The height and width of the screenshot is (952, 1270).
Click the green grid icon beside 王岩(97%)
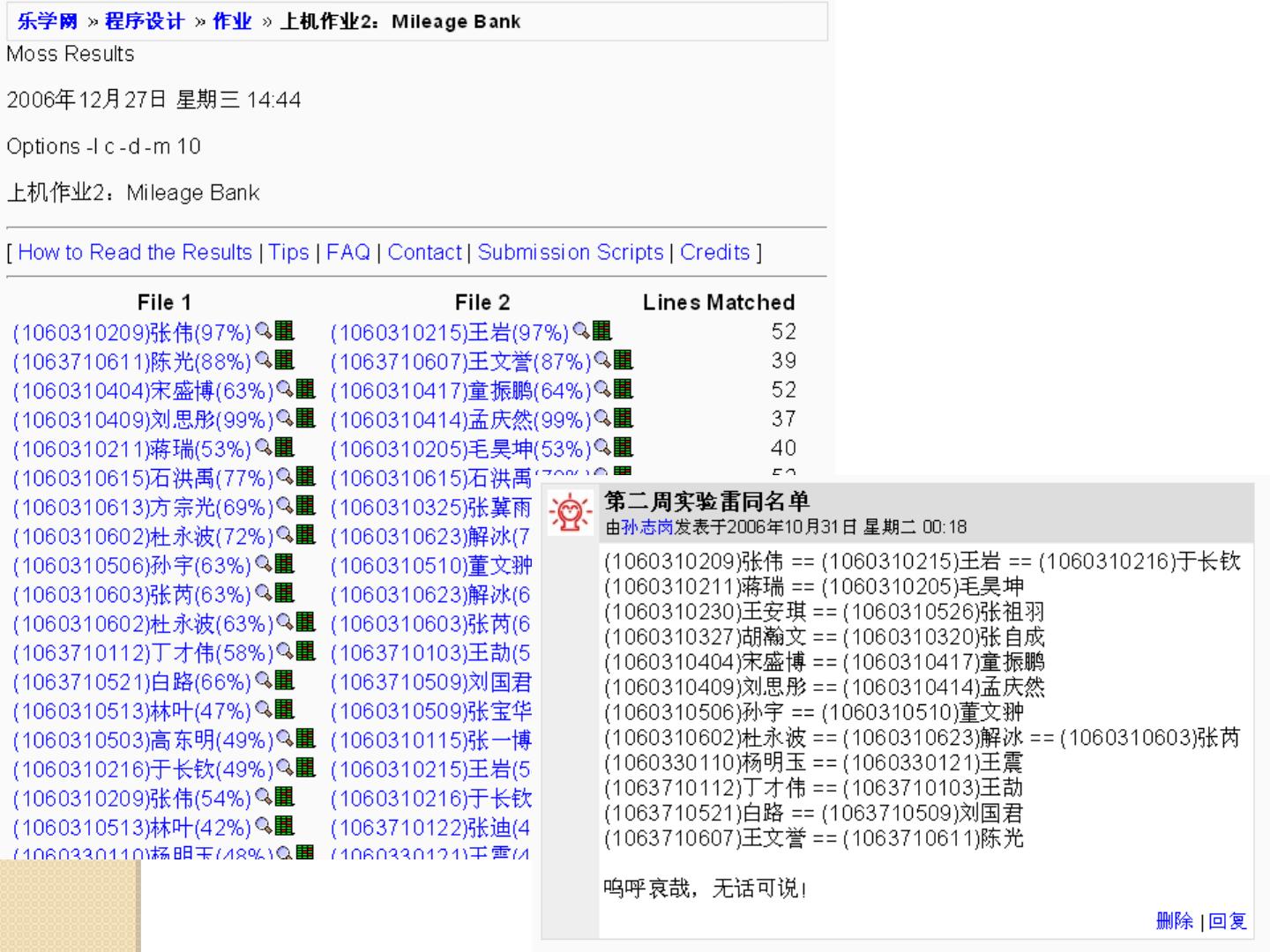[x=602, y=331]
